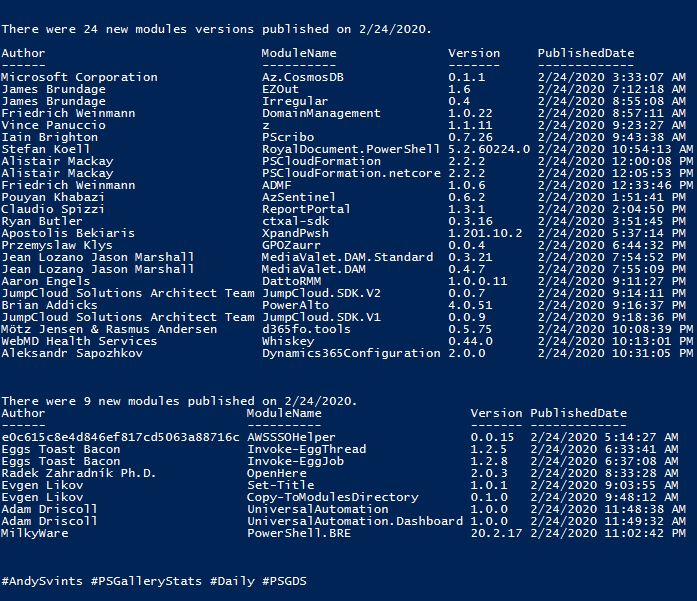Image resolution: width=697 pixels, height=601 pixels.
Task: Select the EZOut module entry
Action: coord(280,89)
